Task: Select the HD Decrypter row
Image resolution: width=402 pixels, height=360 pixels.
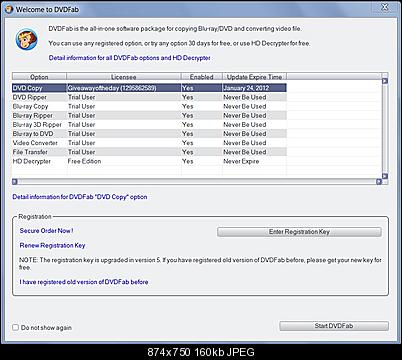Action: coord(149,161)
